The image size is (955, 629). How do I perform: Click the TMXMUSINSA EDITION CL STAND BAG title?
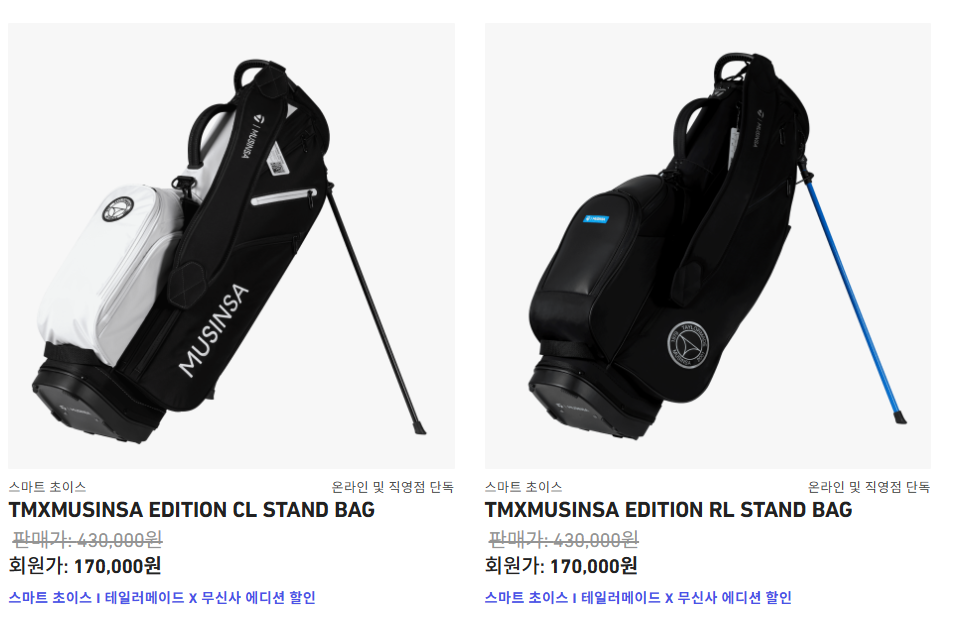tap(192, 510)
